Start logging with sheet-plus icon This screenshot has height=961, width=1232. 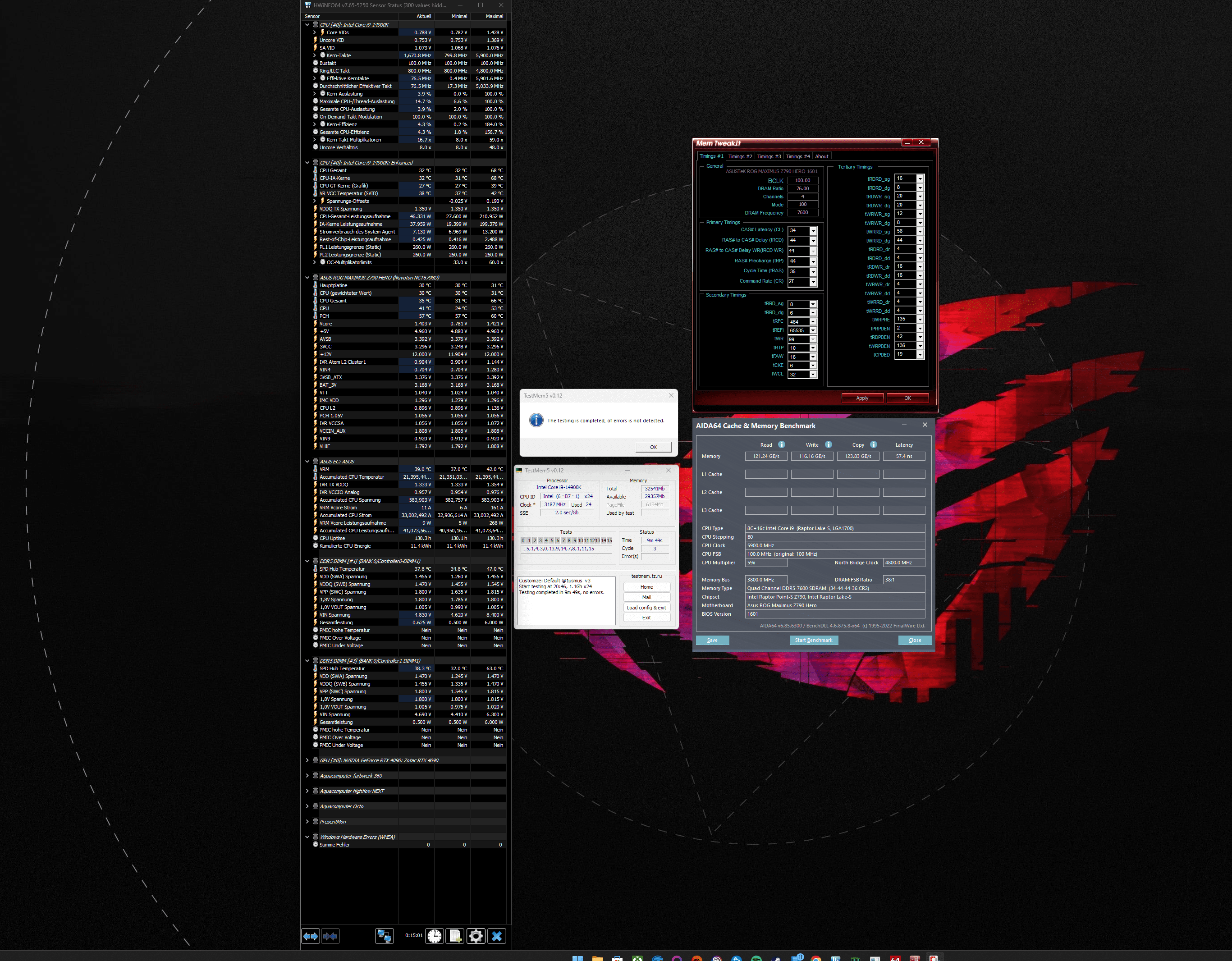[x=455, y=936]
